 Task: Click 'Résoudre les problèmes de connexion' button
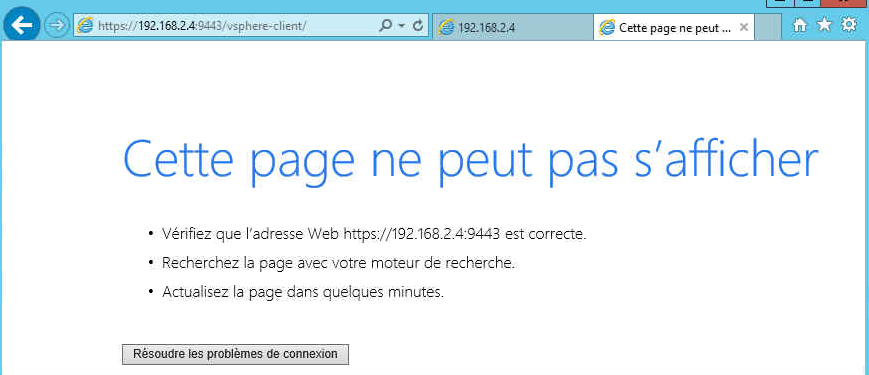click(235, 354)
